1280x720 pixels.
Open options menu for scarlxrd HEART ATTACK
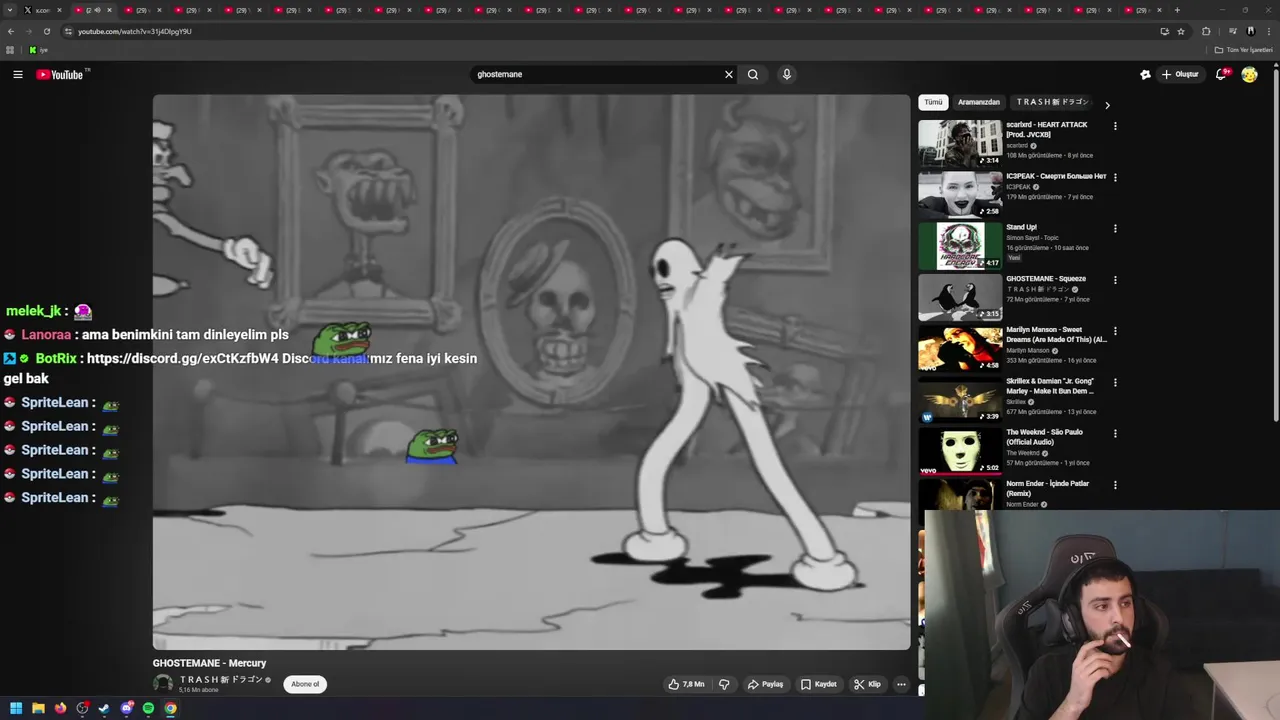[x=1115, y=126]
